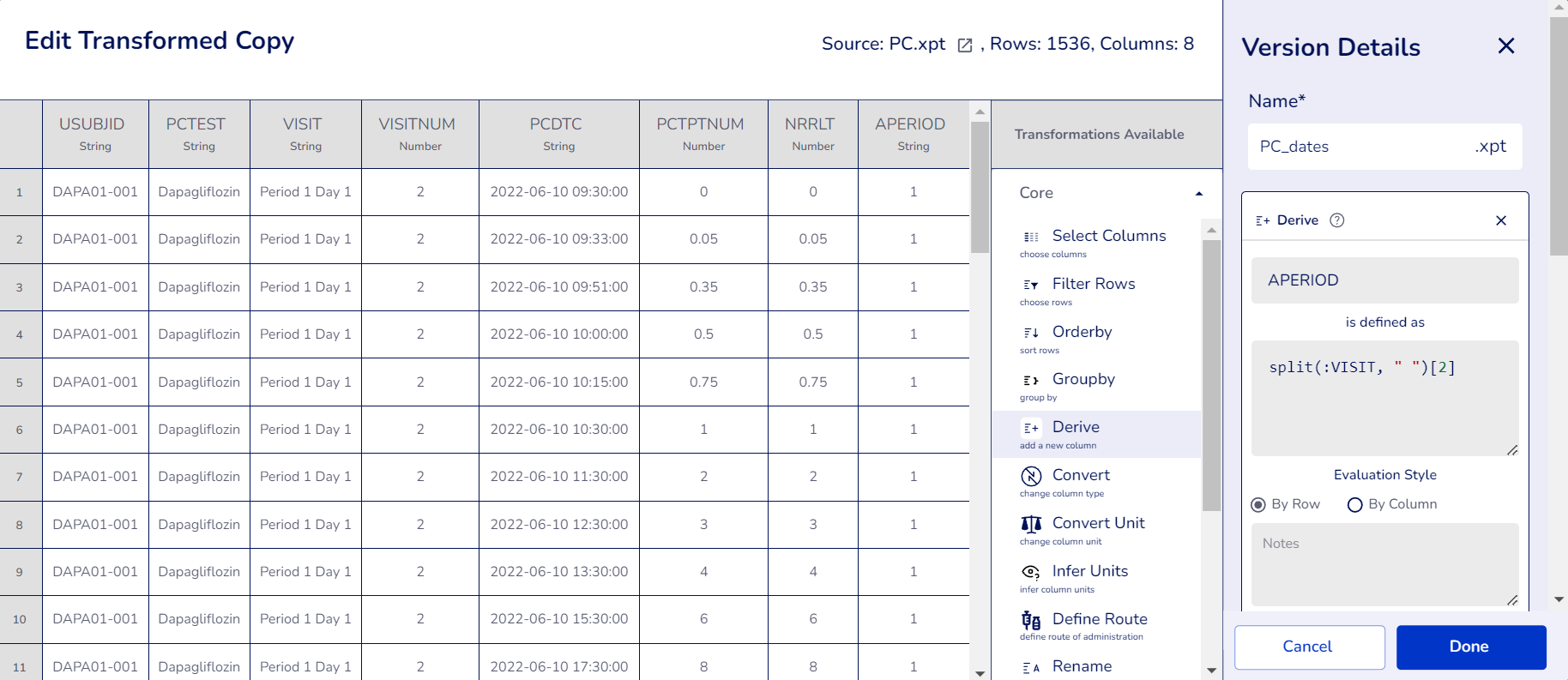Click the Cancel button
The image size is (1568, 680).
[x=1309, y=647]
